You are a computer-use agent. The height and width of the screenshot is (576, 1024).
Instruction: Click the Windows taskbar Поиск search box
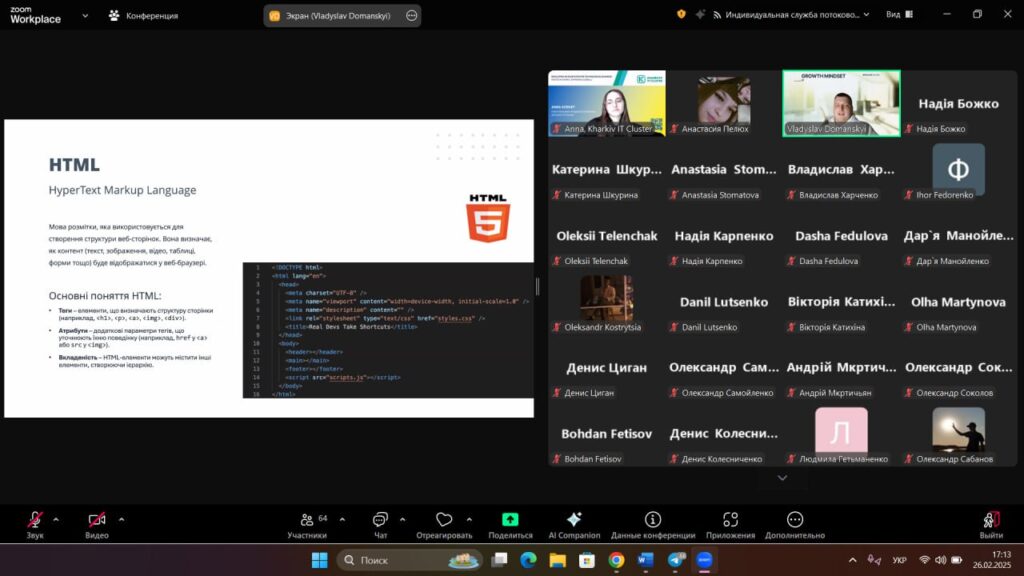point(409,560)
